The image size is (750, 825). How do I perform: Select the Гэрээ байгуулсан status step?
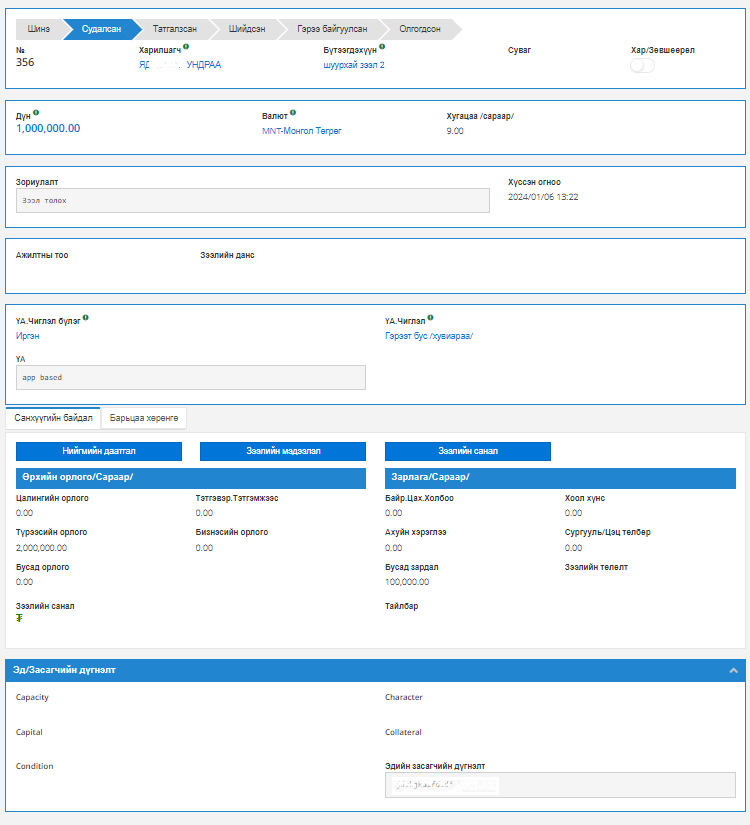point(332,29)
